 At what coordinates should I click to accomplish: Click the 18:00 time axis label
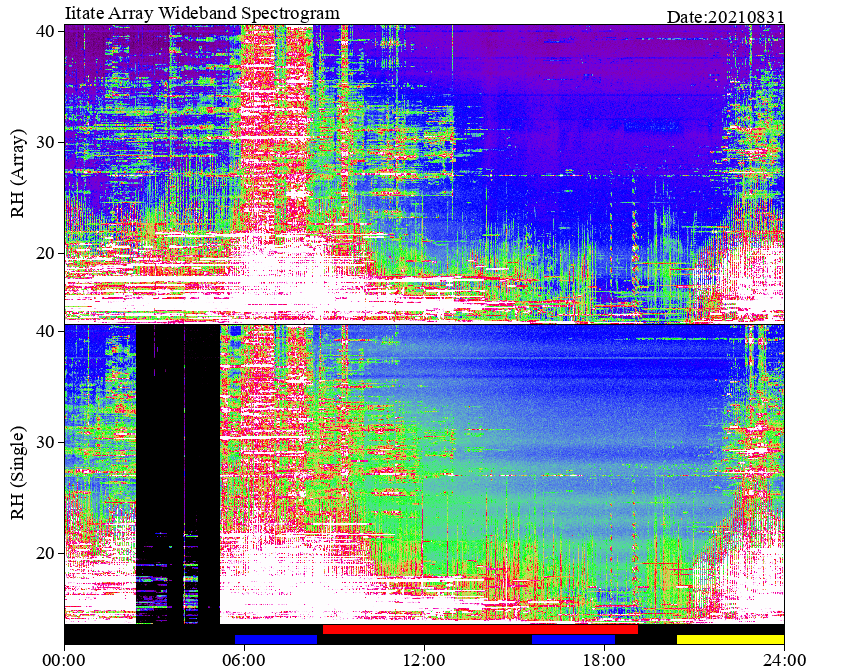coord(605,660)
